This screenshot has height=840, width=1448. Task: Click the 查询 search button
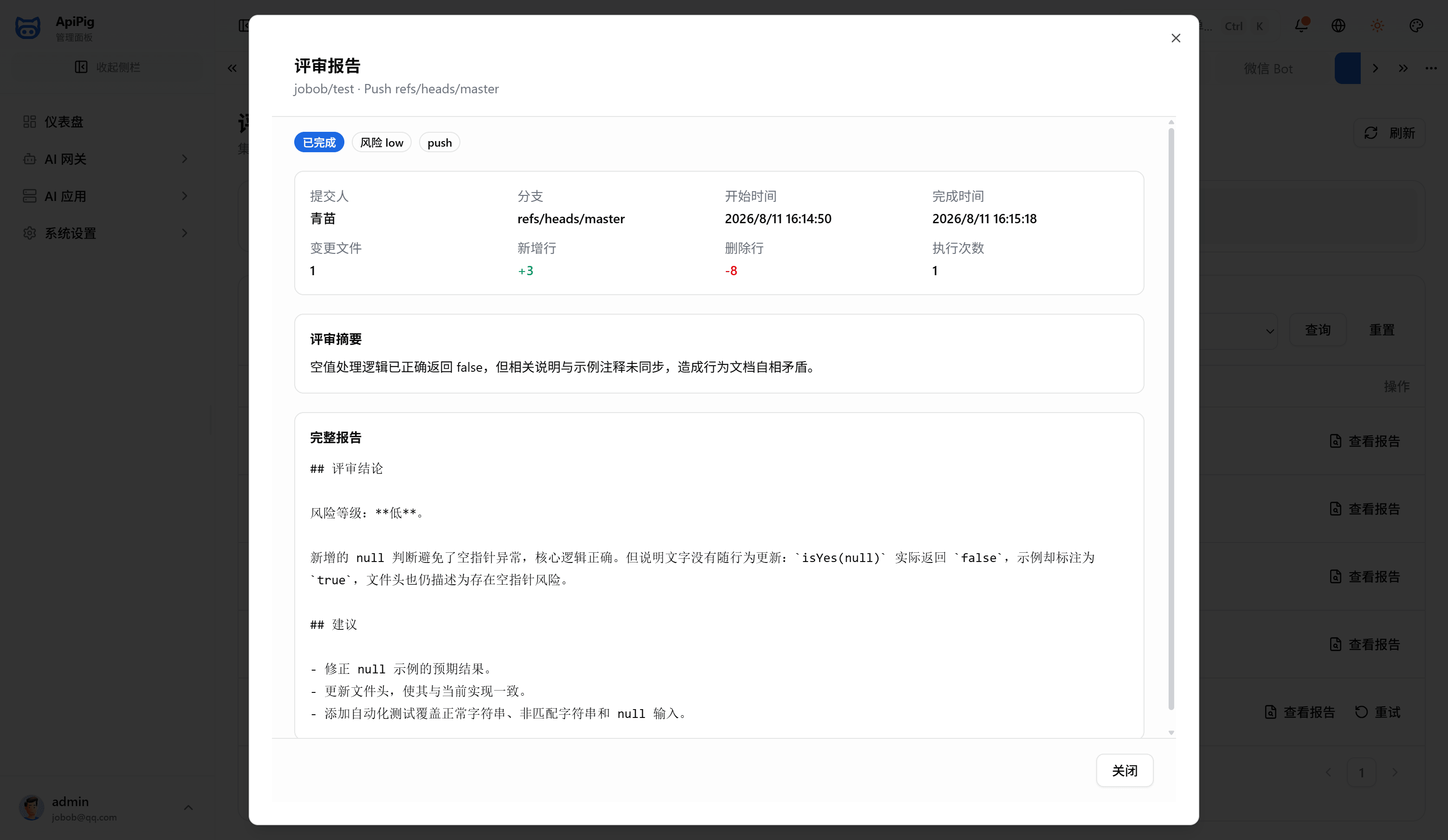point(1318,330)
